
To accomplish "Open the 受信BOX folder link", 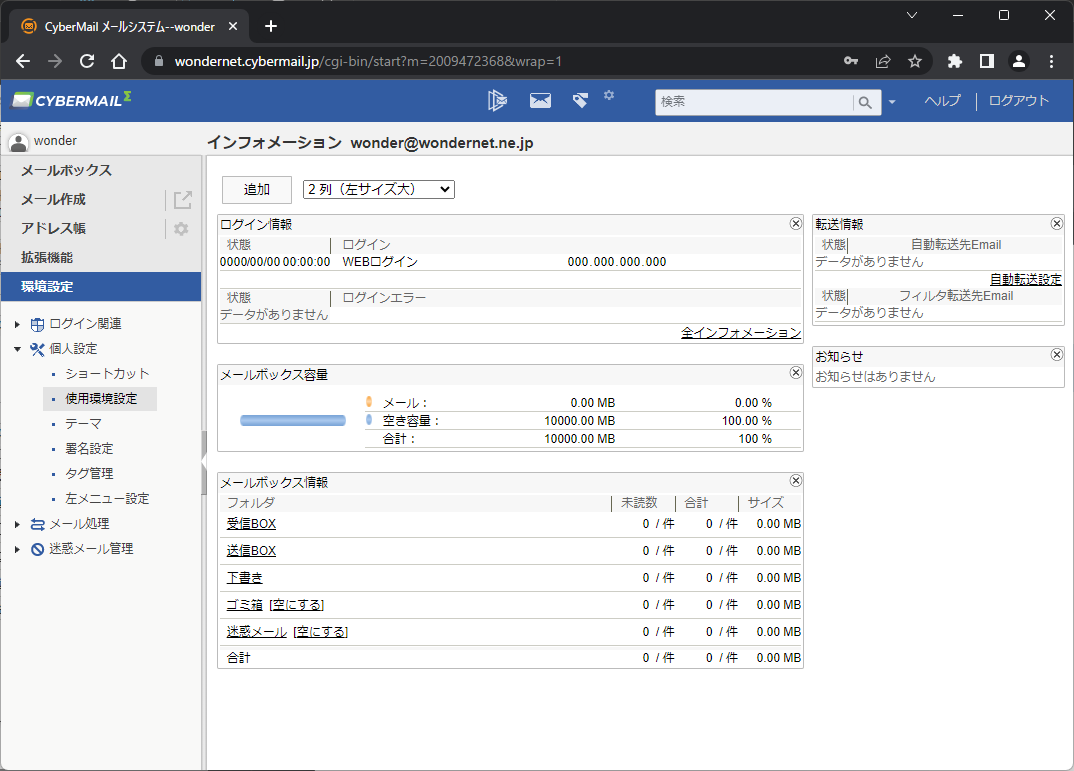I will point(251,524).
